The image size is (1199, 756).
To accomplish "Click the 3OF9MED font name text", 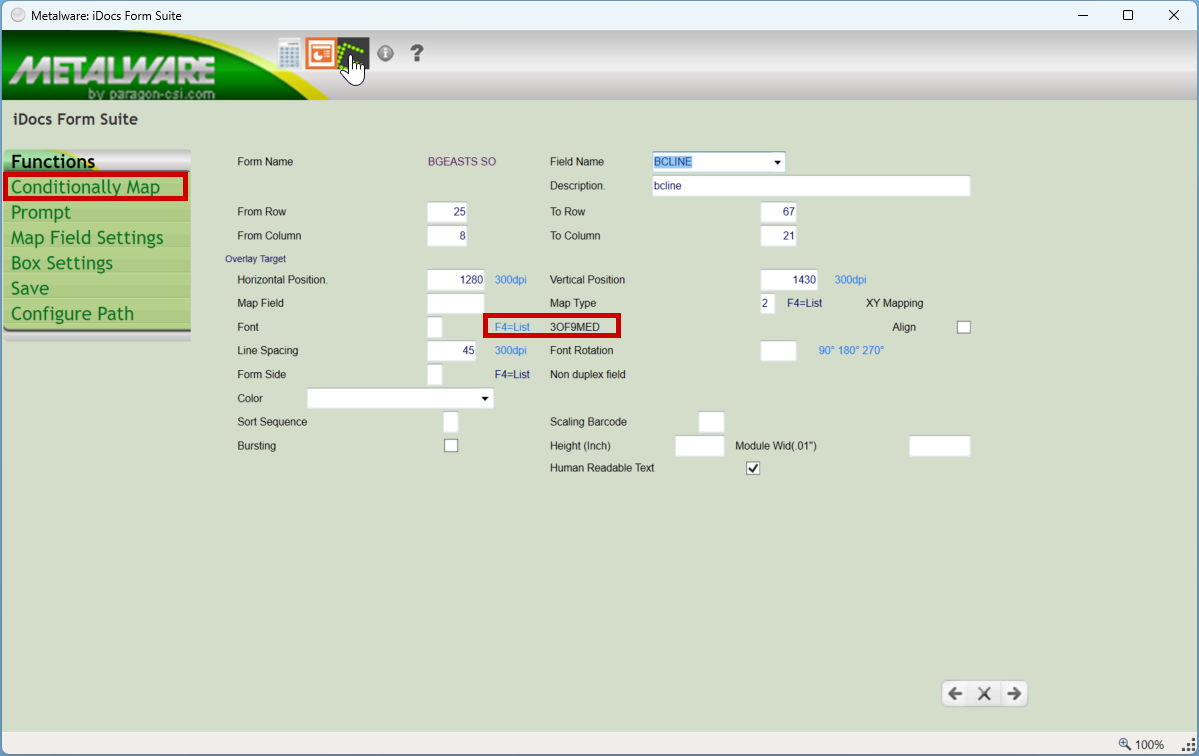I will [575, 327].
